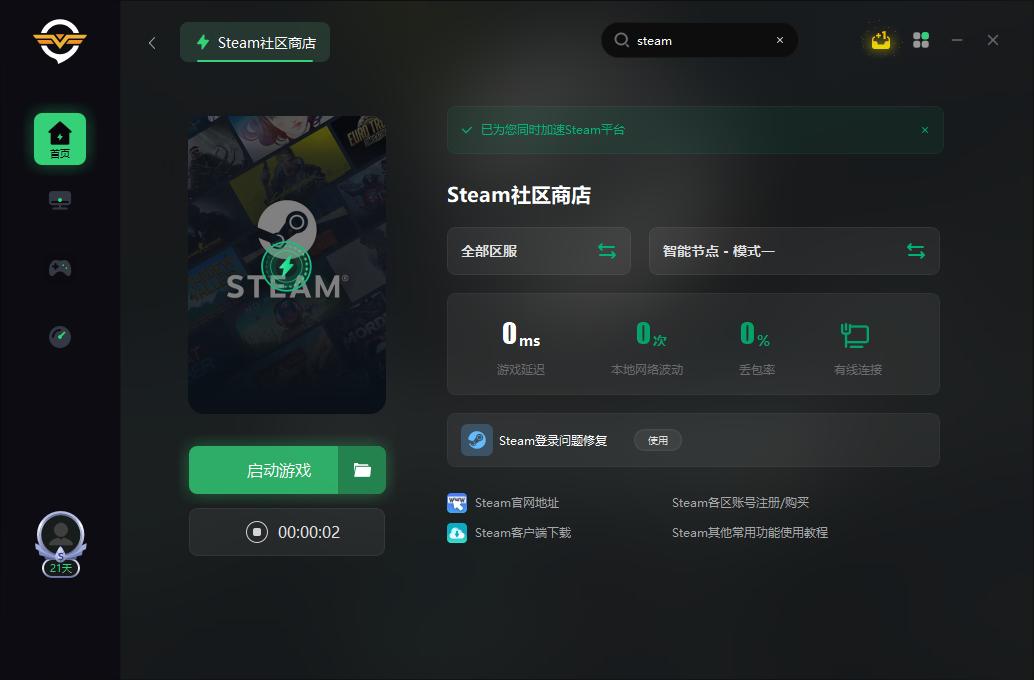
Task: Click the 有线连接 network icon
Action: [855, 337]
